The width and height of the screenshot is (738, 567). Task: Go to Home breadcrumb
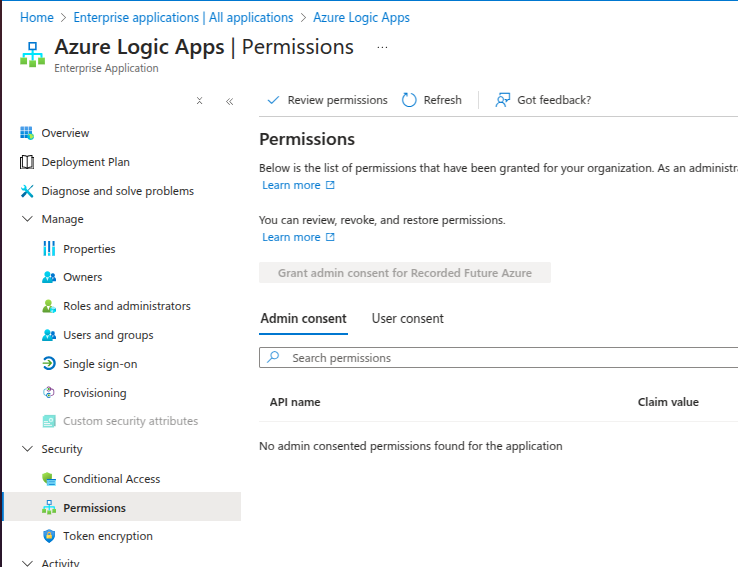click(x=37, y=17)
